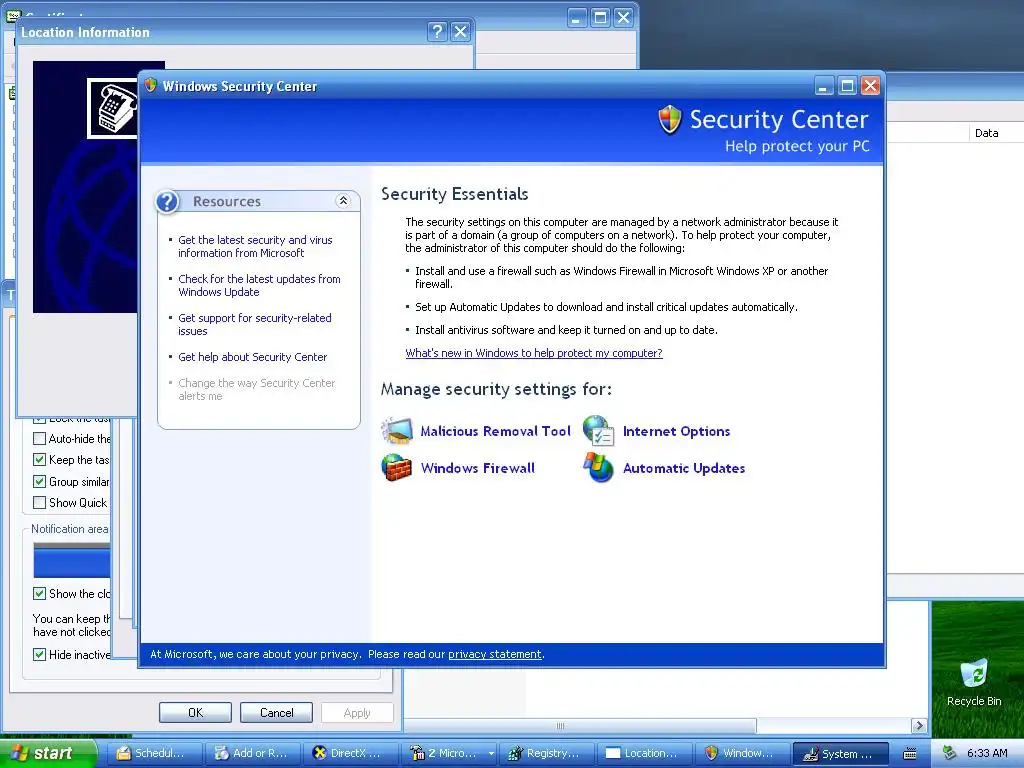Switch to the Registry Editor taskbar button

[x=546, y=753]
